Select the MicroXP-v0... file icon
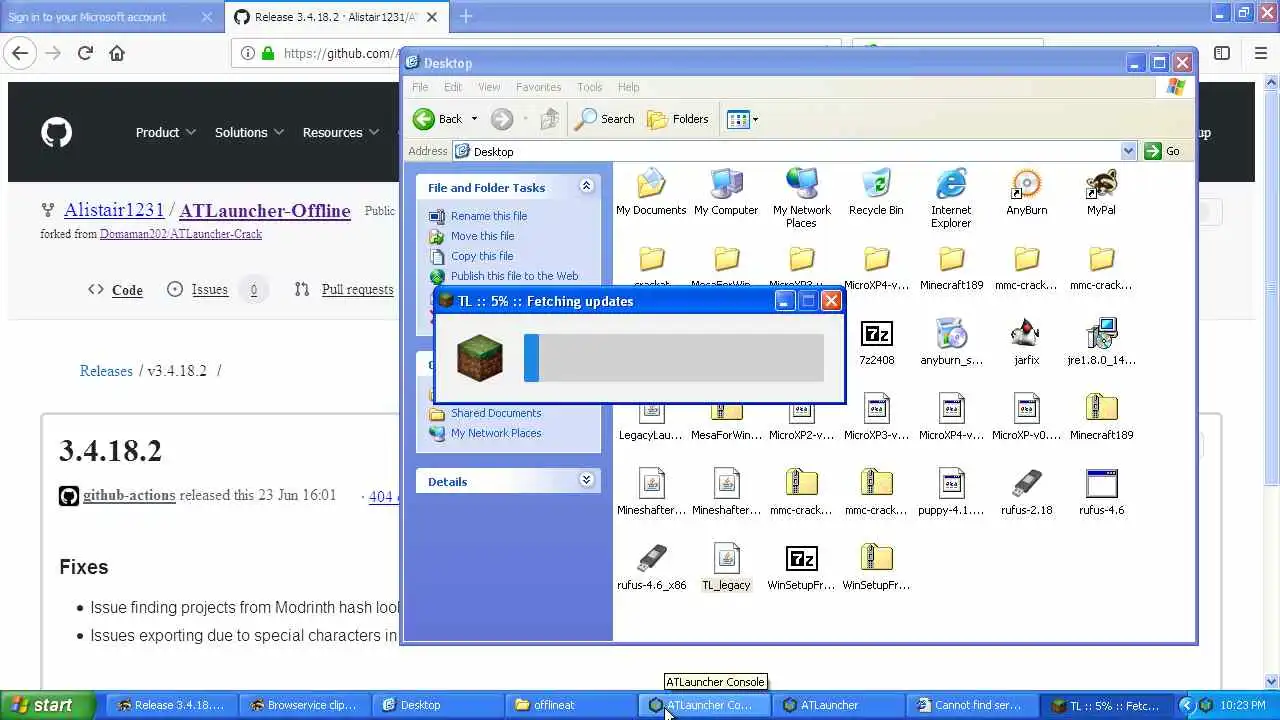Screen dimensions: 1280x720 click(x=1026, y=417)
